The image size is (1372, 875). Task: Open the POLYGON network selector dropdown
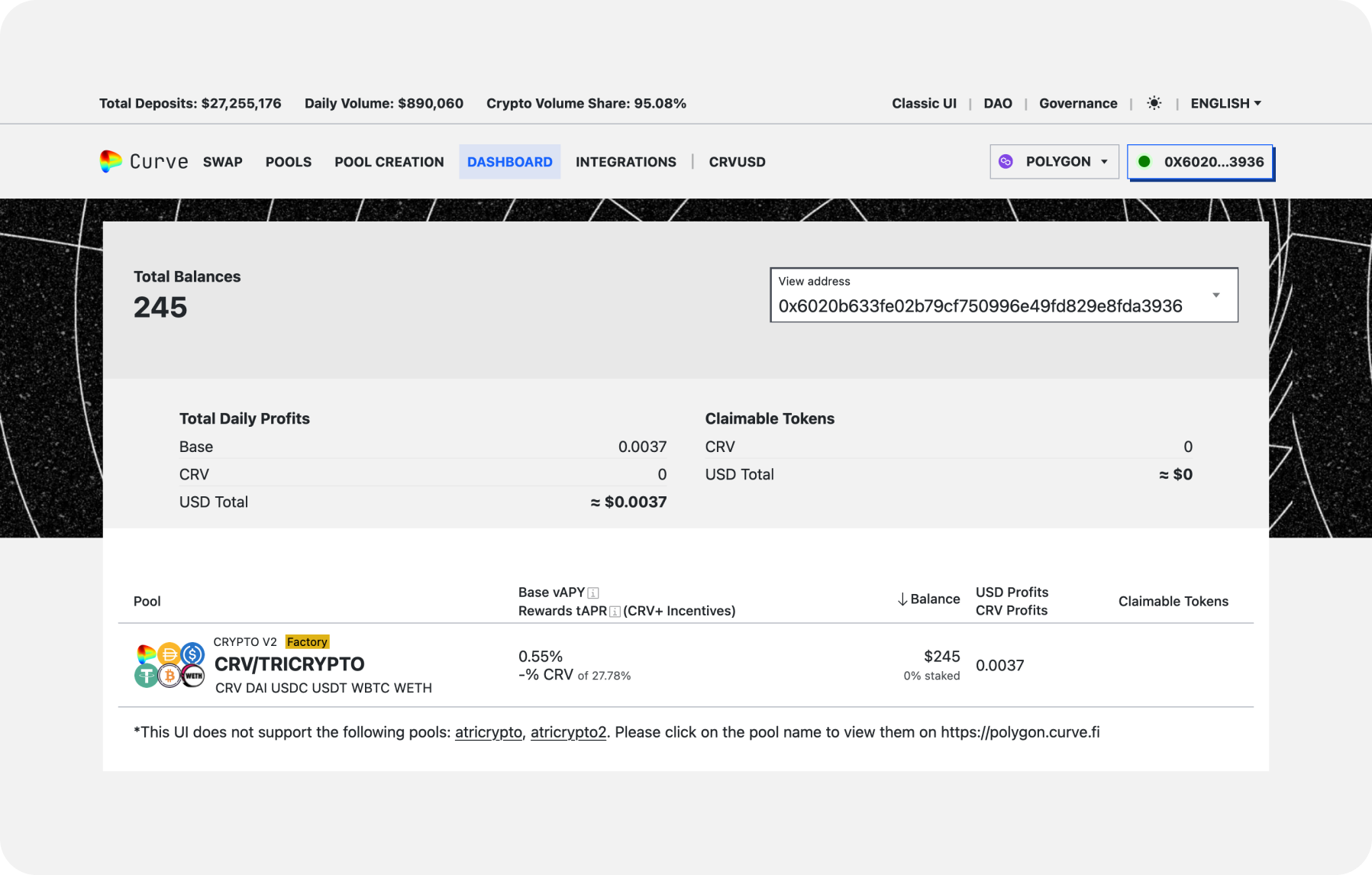point(1054,162)
